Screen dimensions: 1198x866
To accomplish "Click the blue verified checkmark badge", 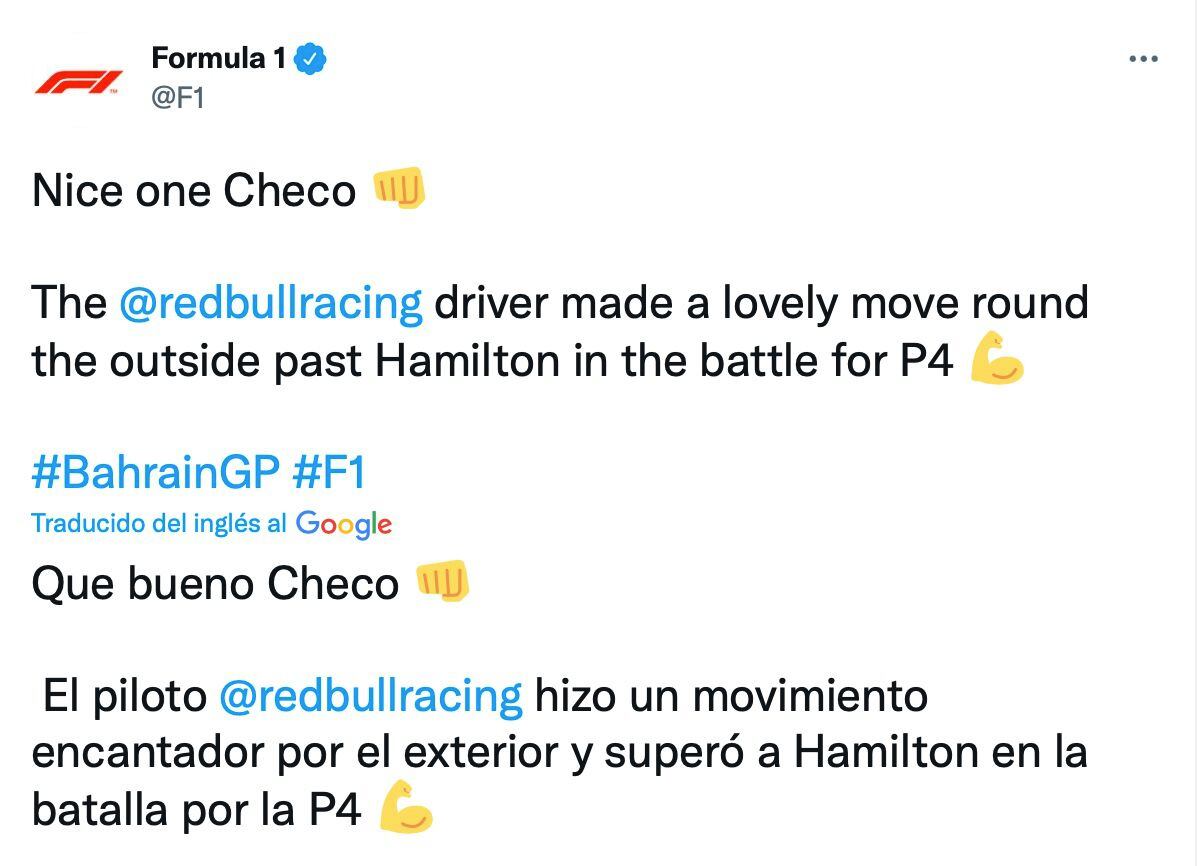I will click(311, 59).
